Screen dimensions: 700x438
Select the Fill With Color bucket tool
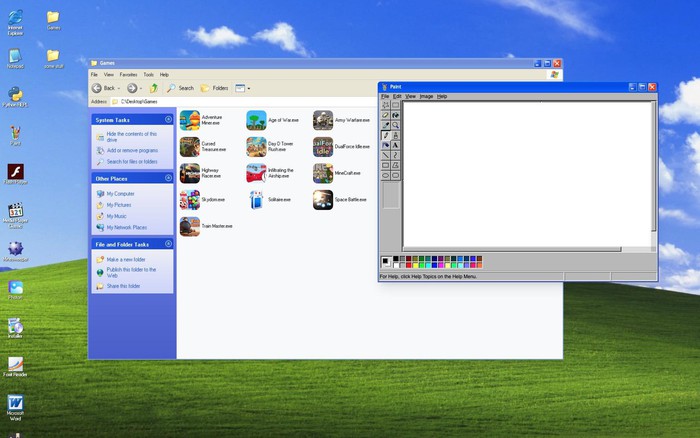[x=396, y=115]
